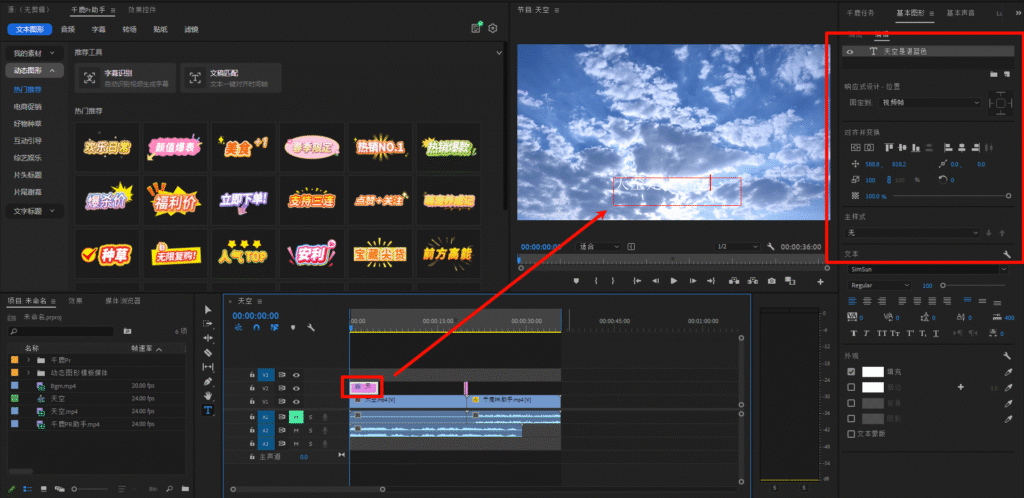Screen dimensions: 1024x498
Task: Select the Type tool in the toolbar
Action: tap(208, 410)
